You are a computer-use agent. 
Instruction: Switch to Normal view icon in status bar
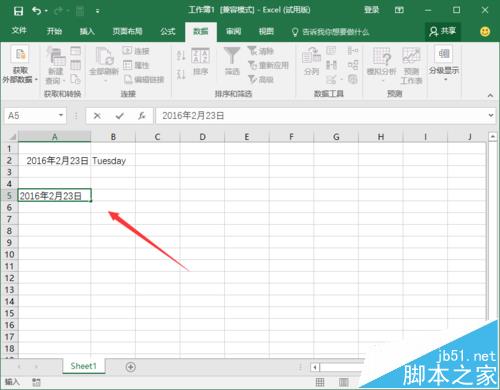click(320, 382)
